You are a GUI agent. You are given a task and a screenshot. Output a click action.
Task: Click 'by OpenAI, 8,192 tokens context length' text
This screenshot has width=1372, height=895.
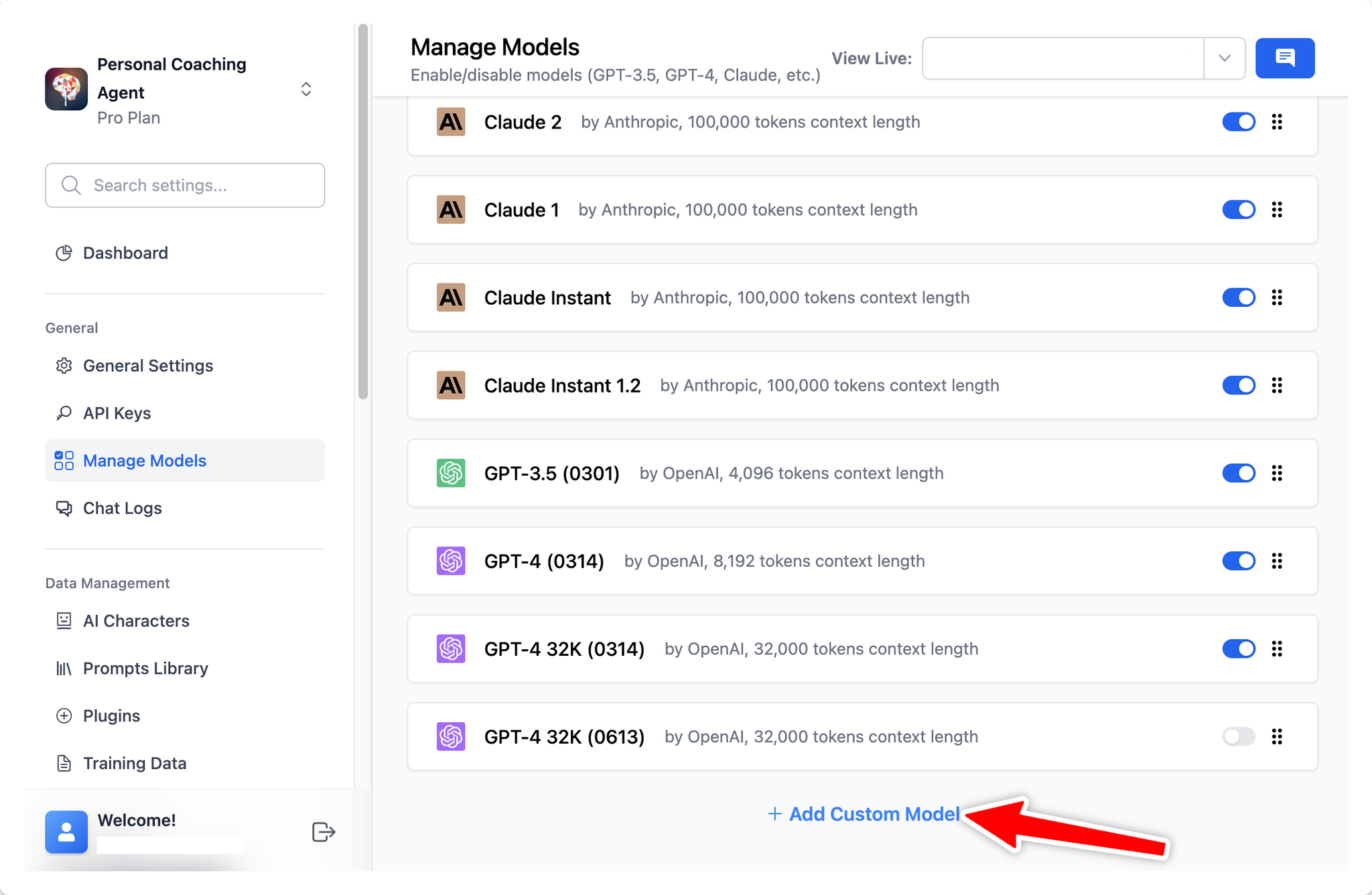[774, 561]
